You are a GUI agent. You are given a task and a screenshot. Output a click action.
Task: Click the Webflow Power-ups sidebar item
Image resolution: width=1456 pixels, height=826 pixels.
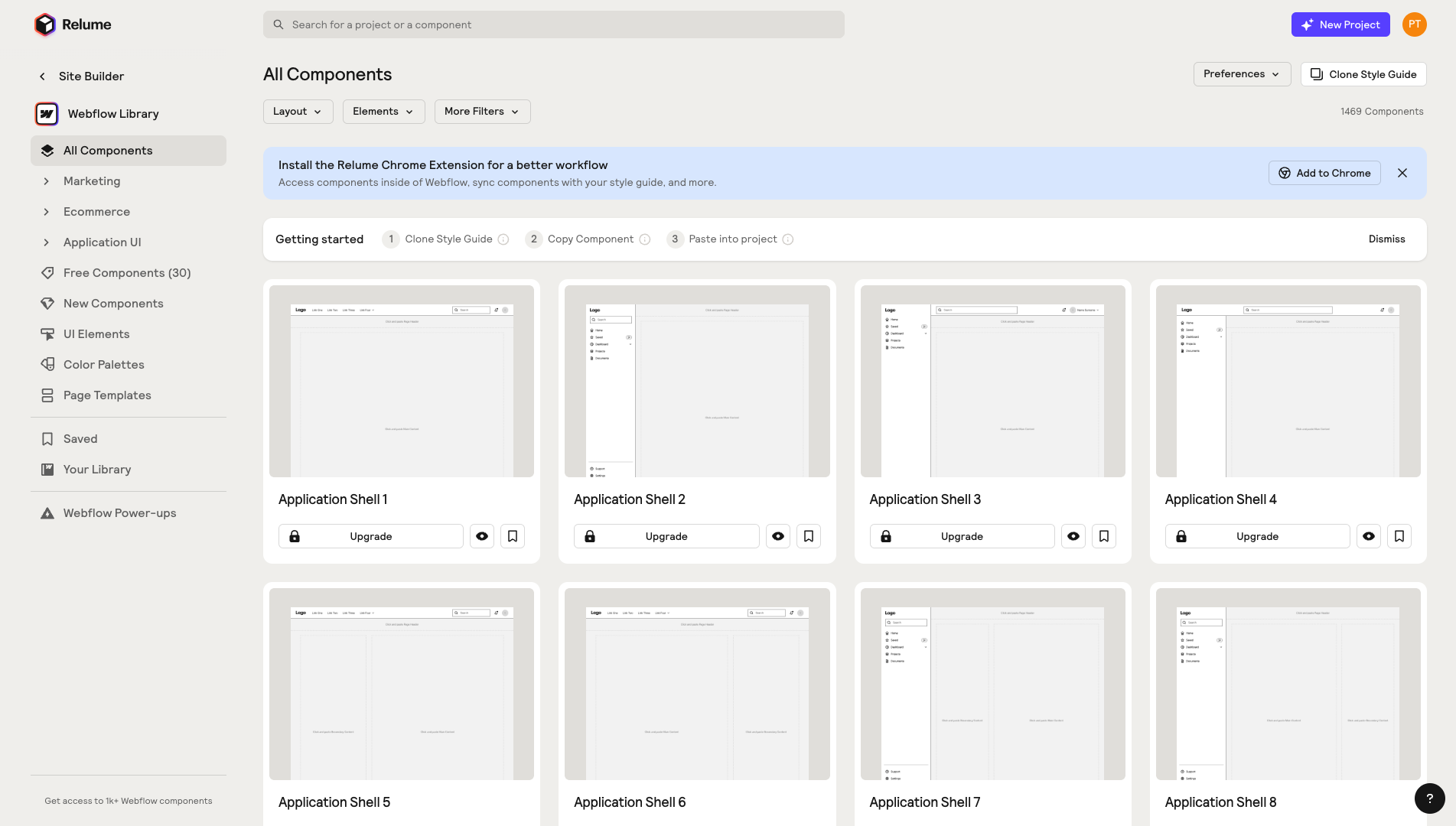click(119, 513)
